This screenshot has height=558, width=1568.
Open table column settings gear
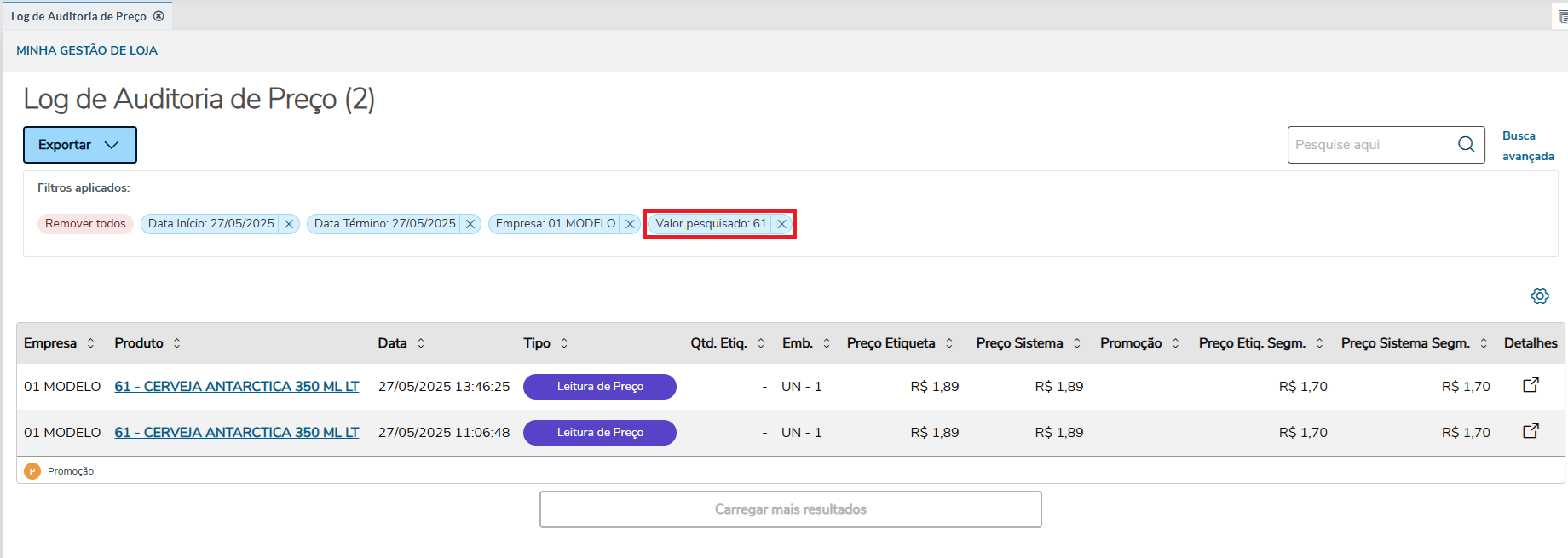(1540, 296)
